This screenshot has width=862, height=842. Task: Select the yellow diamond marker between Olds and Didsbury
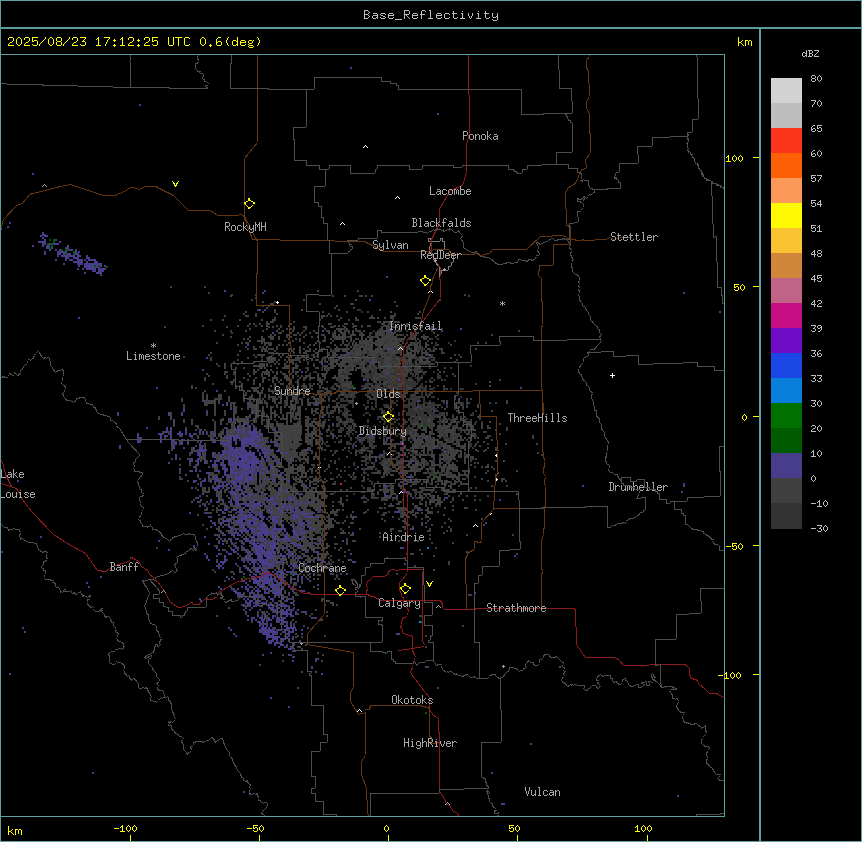(x=388, y=417)
